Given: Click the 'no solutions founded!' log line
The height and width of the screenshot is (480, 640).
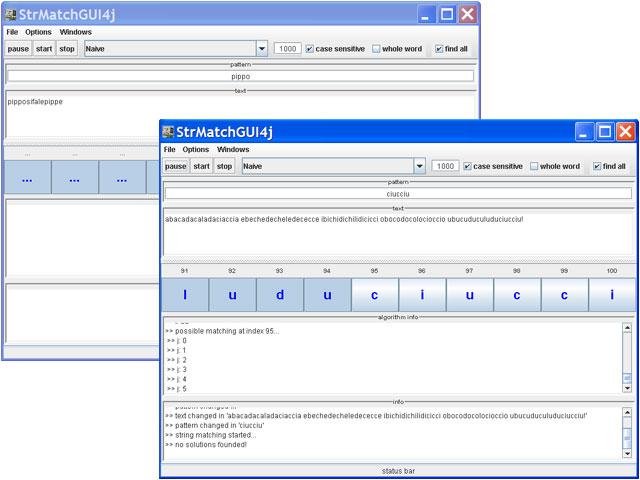Looking at the screenshot, I should 206,444.
